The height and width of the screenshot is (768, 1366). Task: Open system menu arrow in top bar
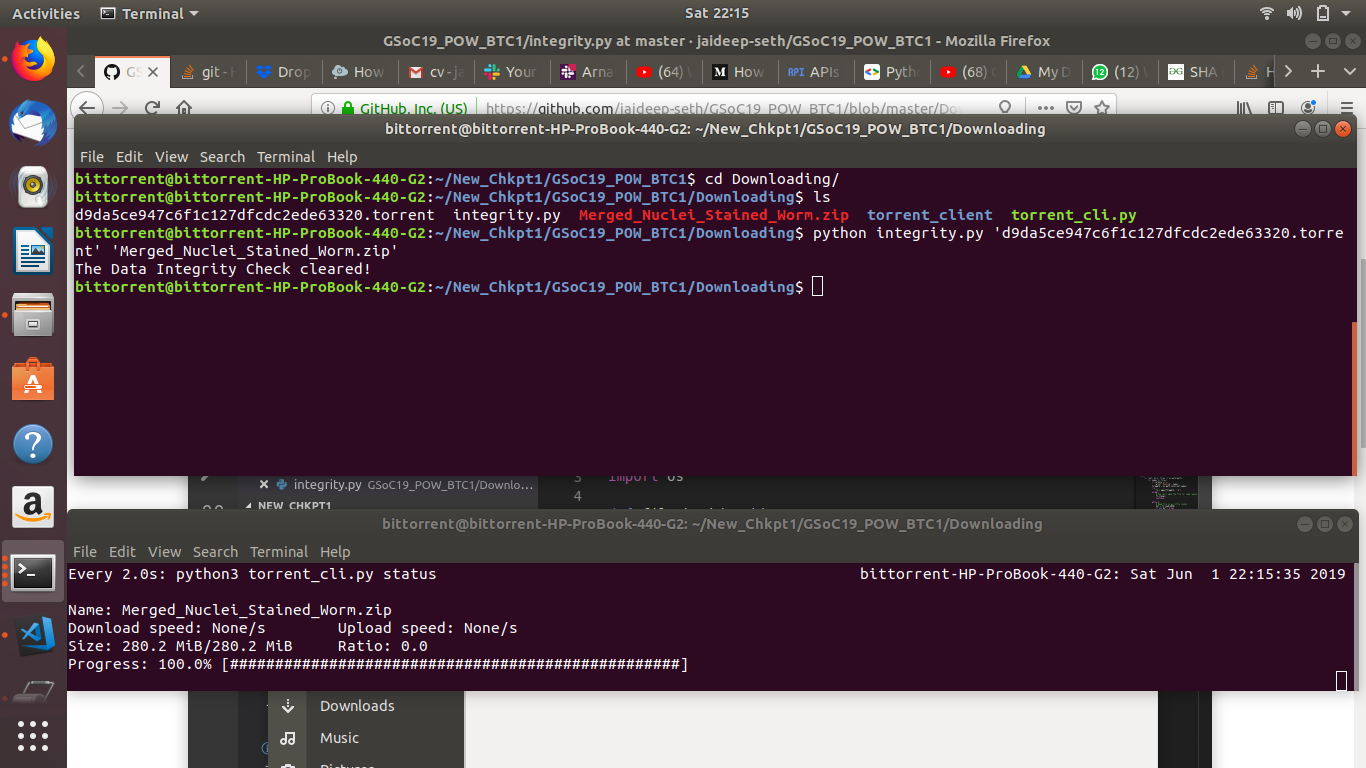[x=1345, y=13]
